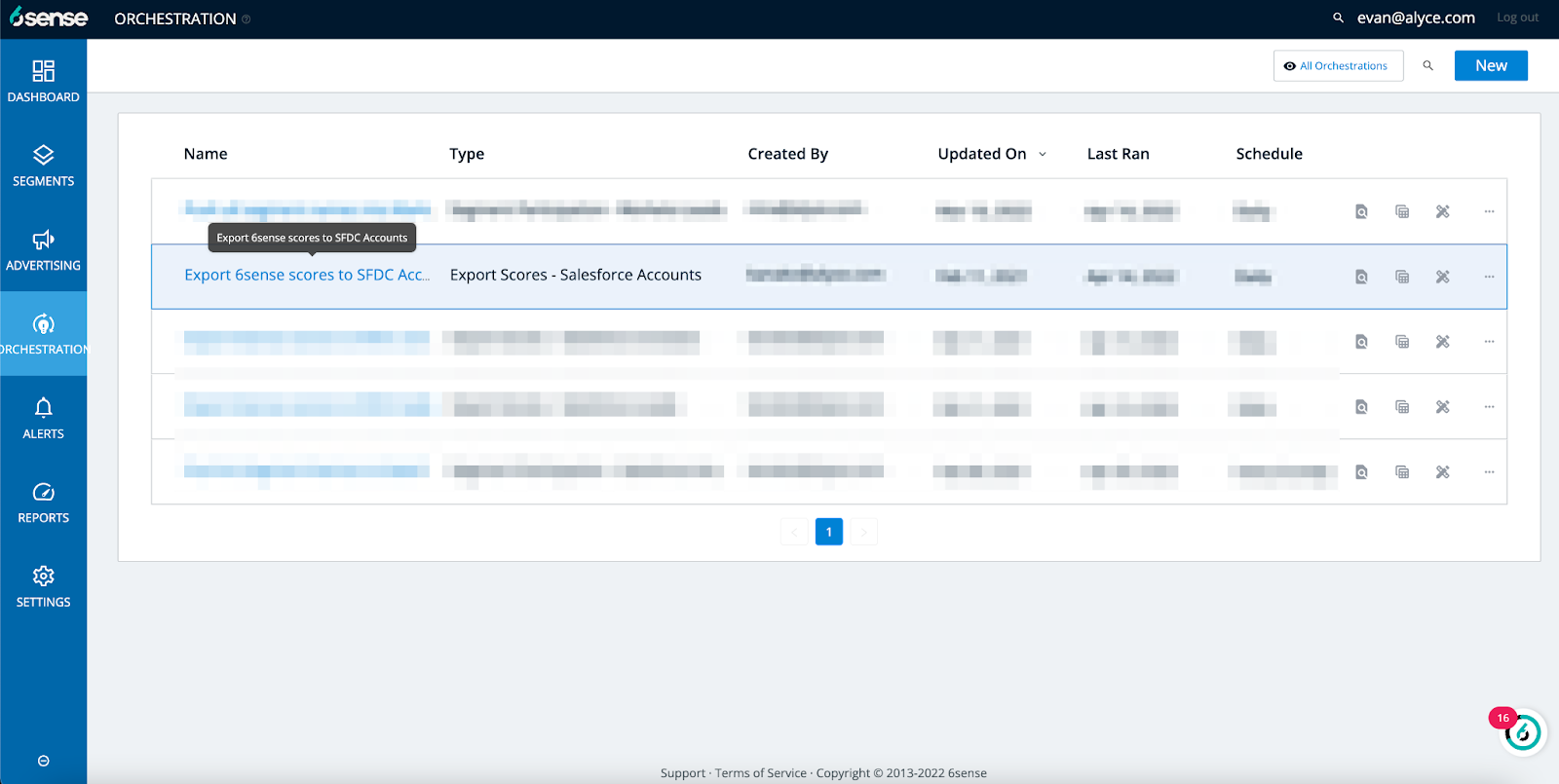Click edit tools icon in the first table row
This screenshot has width=1559, height=784.
click(x=1443, y=211)
